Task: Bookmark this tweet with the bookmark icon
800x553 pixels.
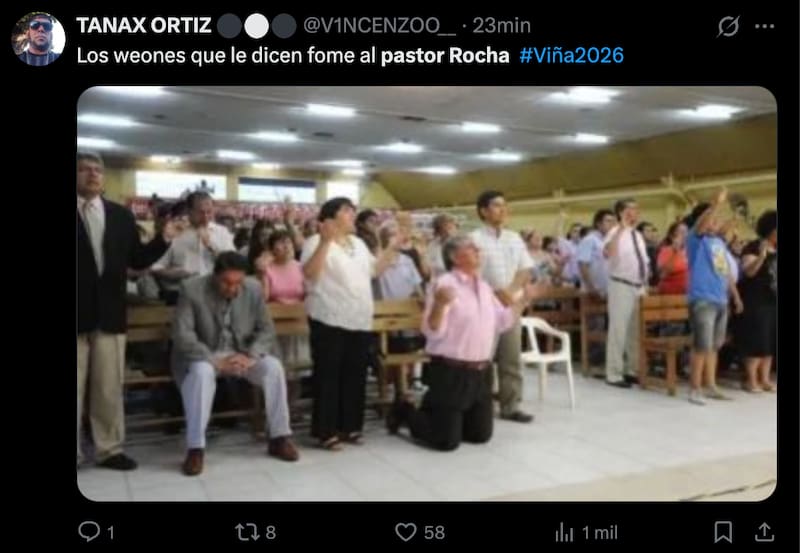Action: (723, 532)
